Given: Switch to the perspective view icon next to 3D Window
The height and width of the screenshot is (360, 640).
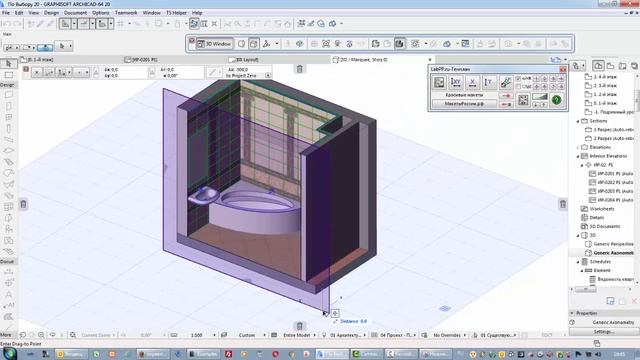Looking at the screenshot, I should [242, 44].
